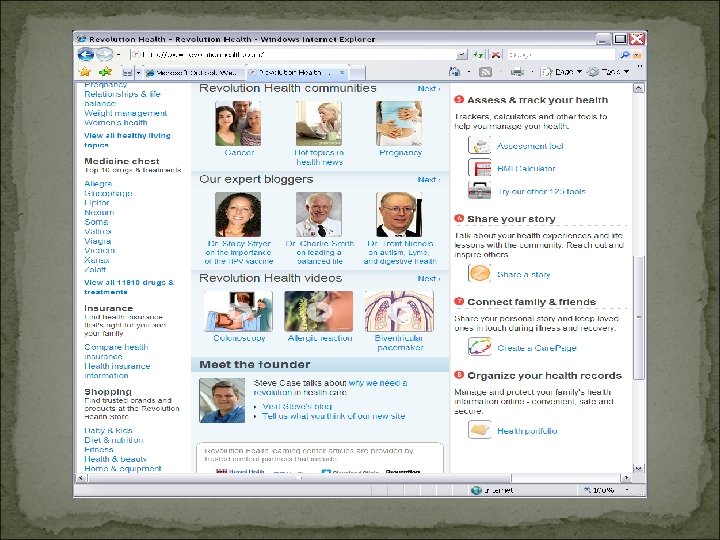Open the Quick Tabs icon
Viewport: 720px width, 540px height.
128,73
